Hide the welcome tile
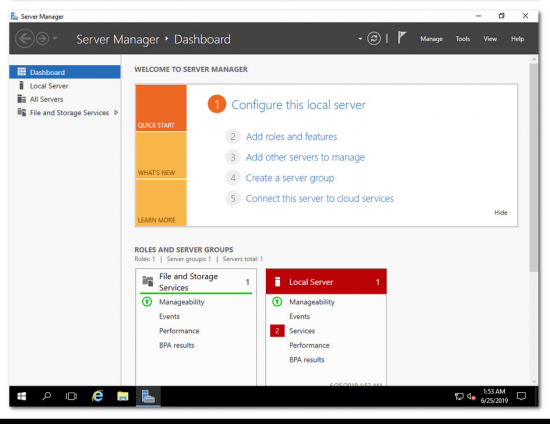 tap(501, 213)
